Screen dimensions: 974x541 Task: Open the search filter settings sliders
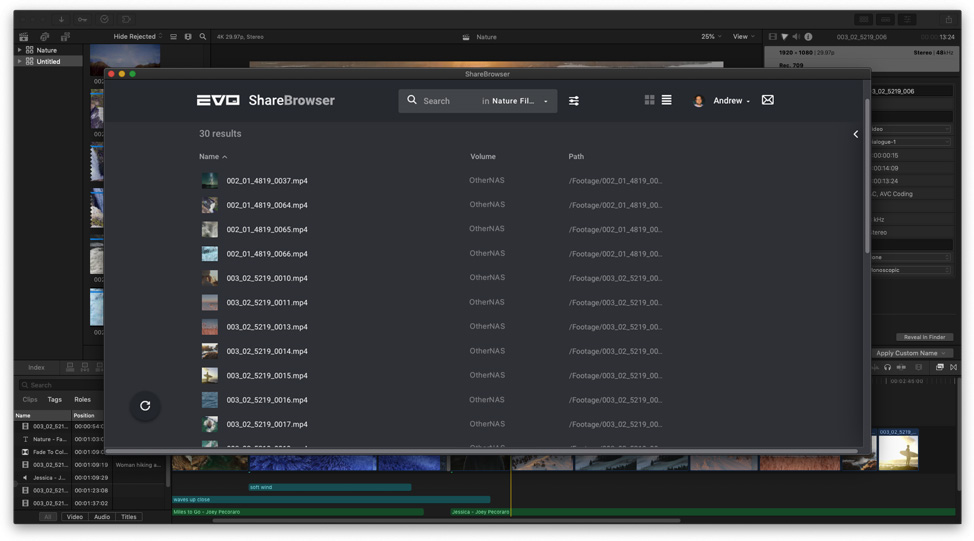(x=574, y=101)
